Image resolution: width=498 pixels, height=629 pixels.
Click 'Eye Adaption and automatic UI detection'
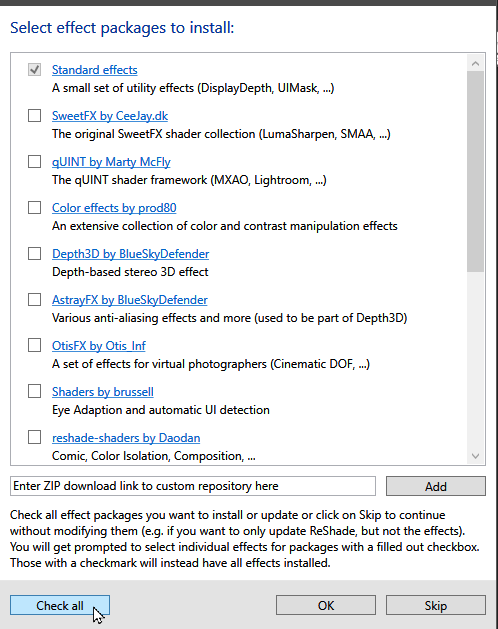[x=161, y=410]
